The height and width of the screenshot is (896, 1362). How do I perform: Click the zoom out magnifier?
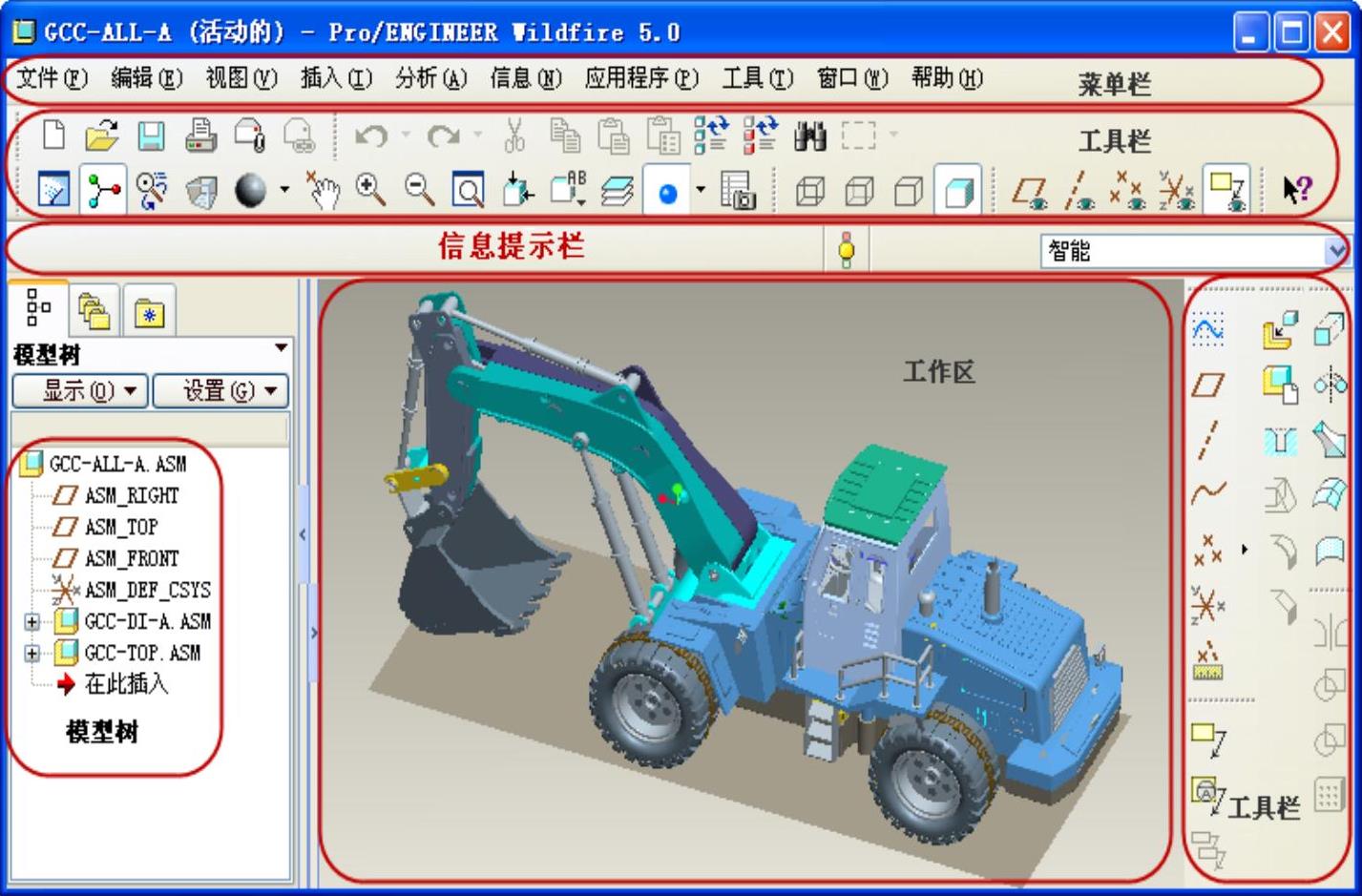[420, 190]
